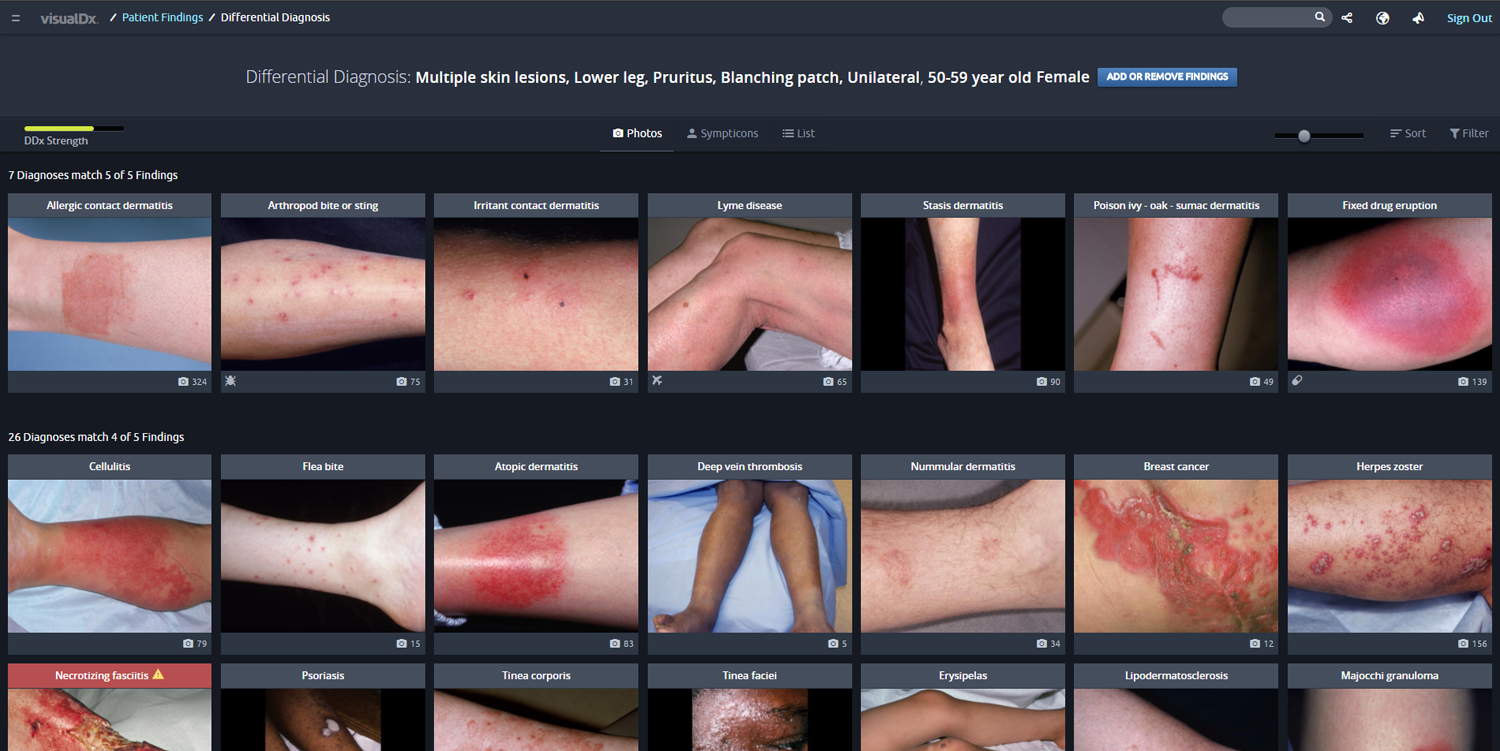Click Add or Remove Findings button
This screenshot has height=751, width=1500.
pyautogui.click(x=1167, y=77)
